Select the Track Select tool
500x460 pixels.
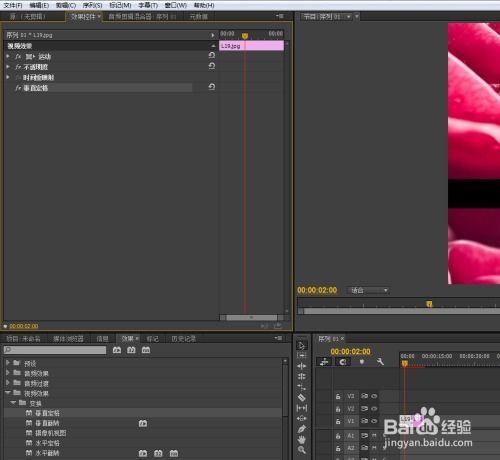(x=301, y=355)
